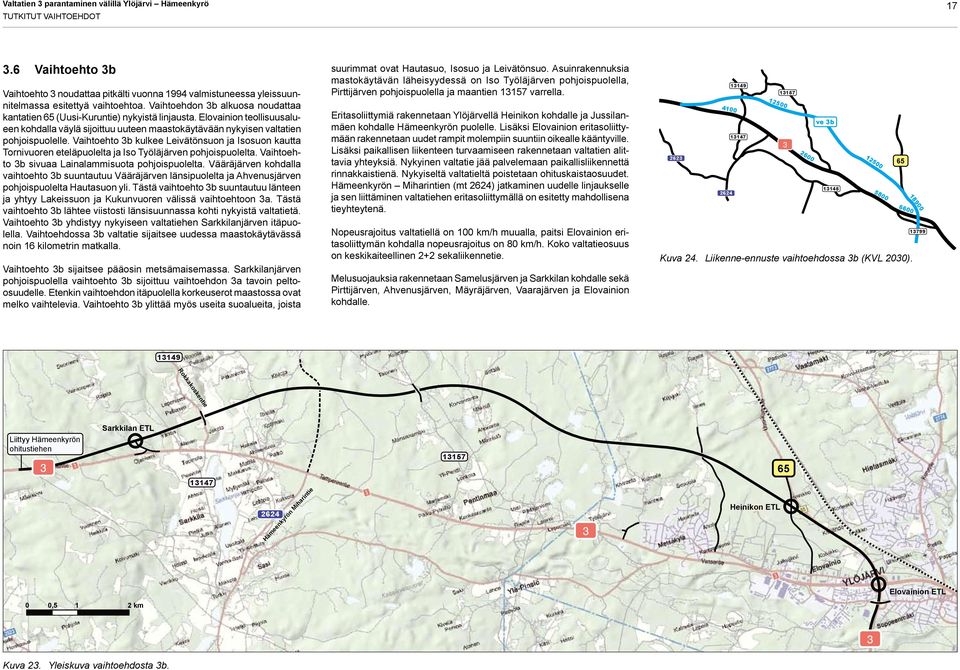Click the 'Heinikon ETL' map label text
Image resolution: width=960 pixels, height=670 pixels.
[755, 507]
